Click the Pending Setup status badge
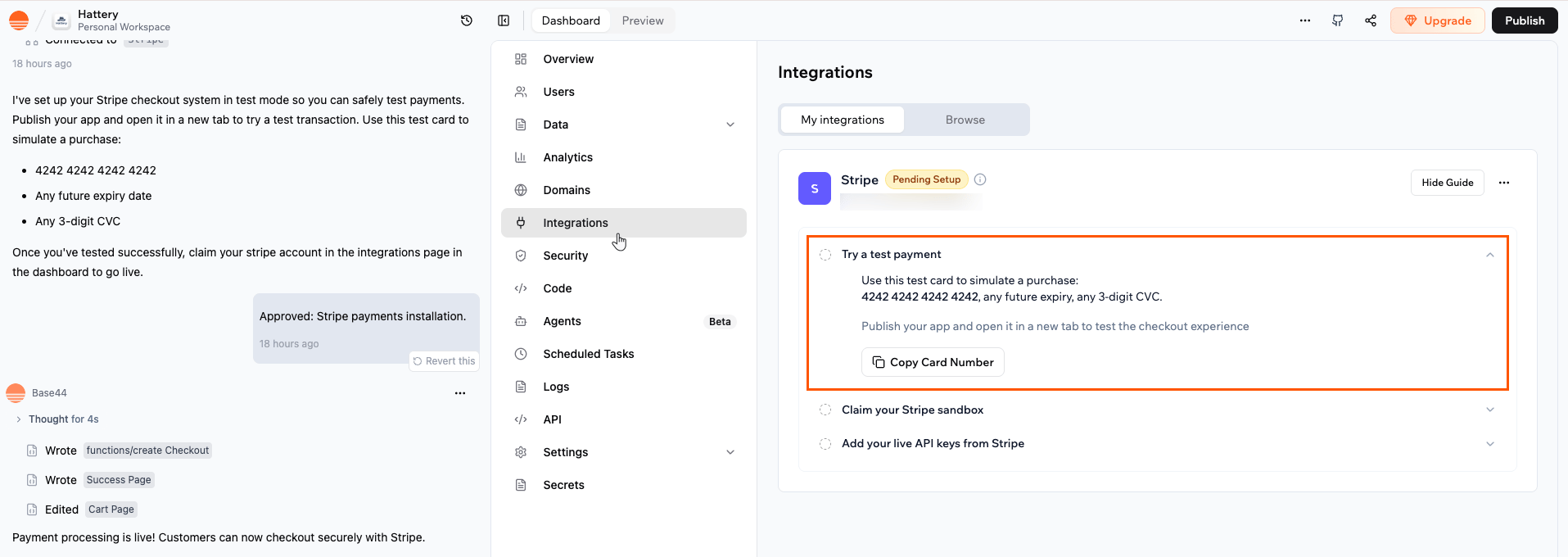The width and height of the screenshot is (1568, 557). [927, 179]
